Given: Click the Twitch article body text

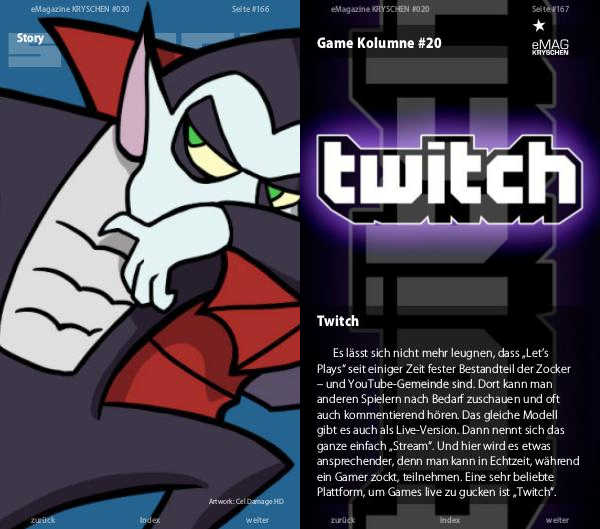Looking at the screenshot, I should [448, 423].
